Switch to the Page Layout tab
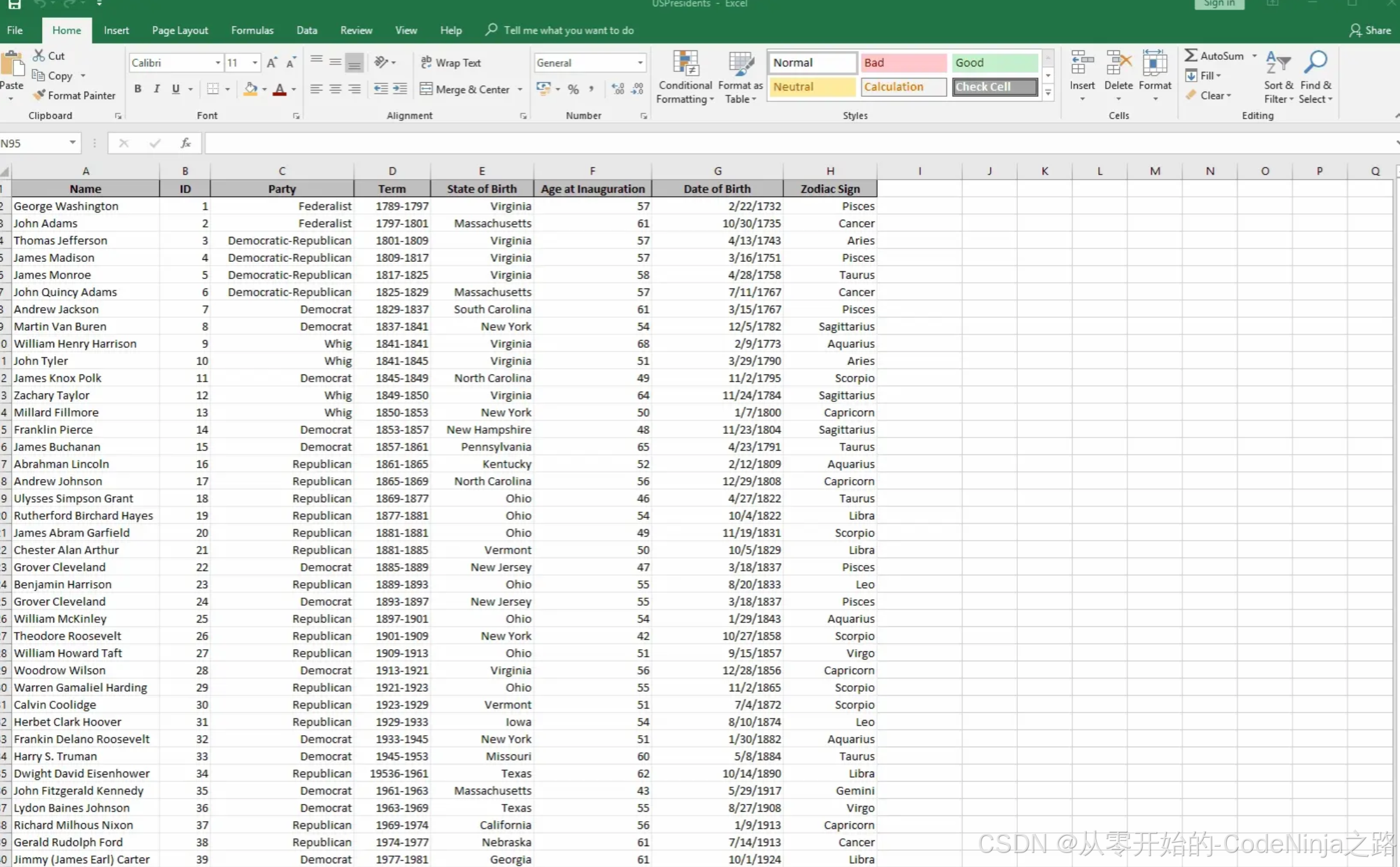Image resolution: width=1400 pixels, height=867 pixels. 180,30
